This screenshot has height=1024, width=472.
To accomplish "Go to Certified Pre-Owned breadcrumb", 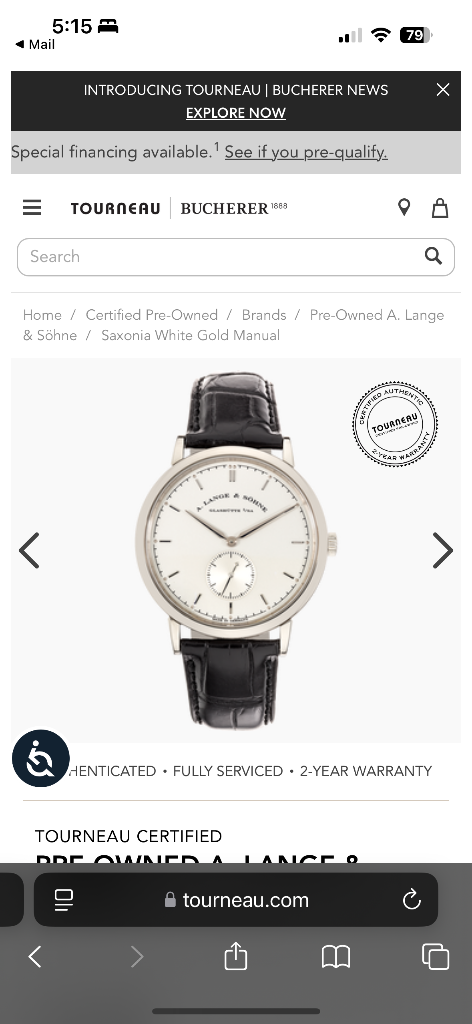I will (151, 315).
